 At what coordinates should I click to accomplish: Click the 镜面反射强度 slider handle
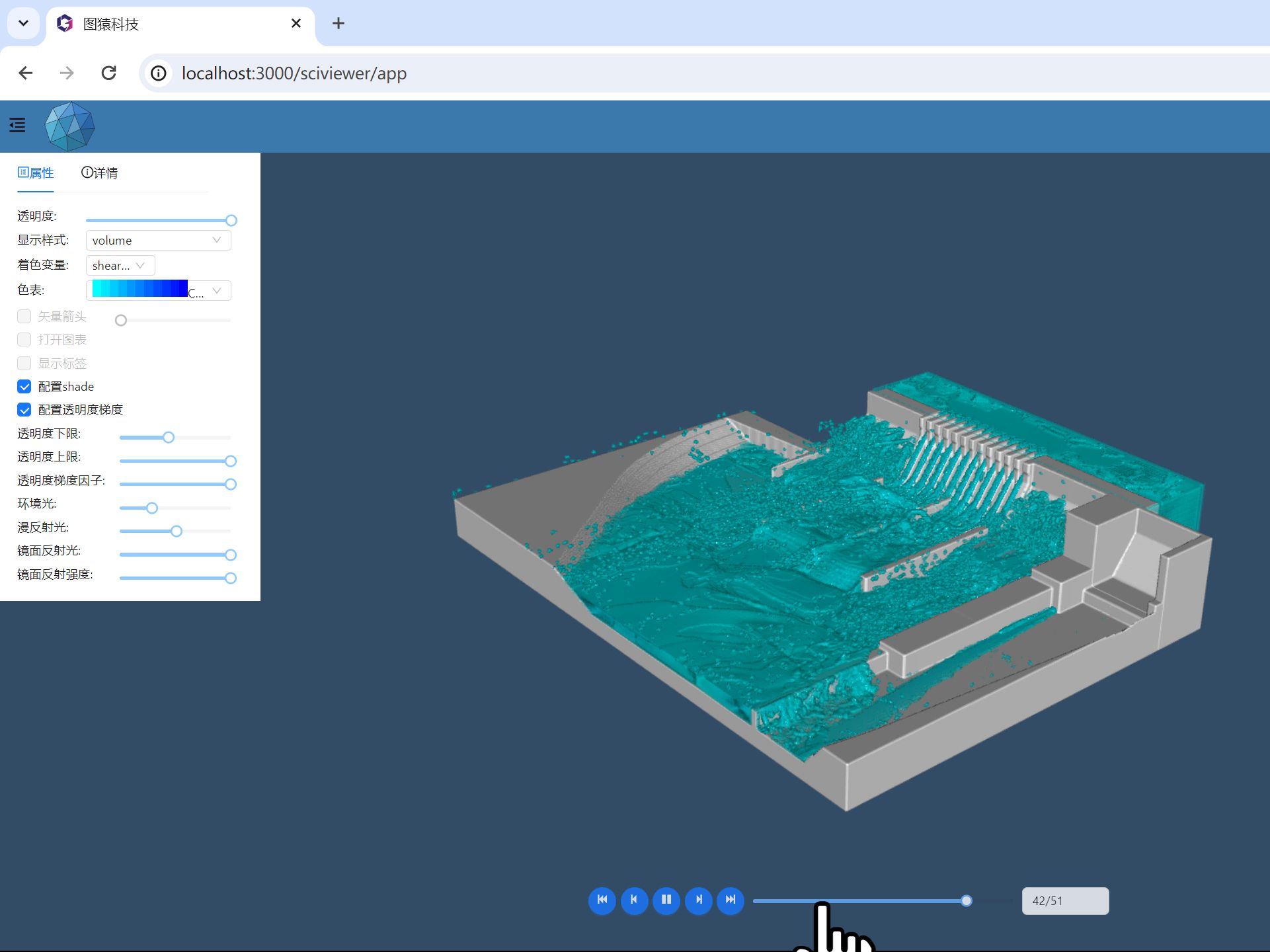pyautogui.click(x=231, y=578)
